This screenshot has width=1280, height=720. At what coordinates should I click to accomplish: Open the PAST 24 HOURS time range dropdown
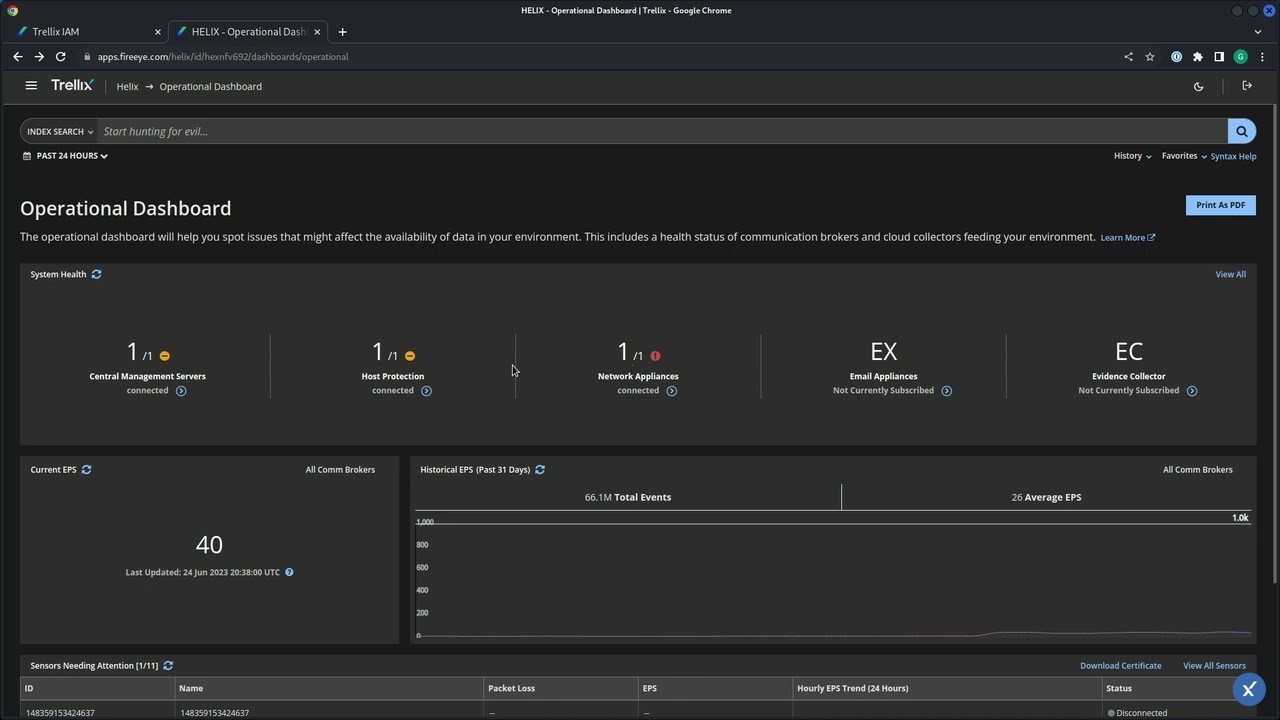pos(65,156)
